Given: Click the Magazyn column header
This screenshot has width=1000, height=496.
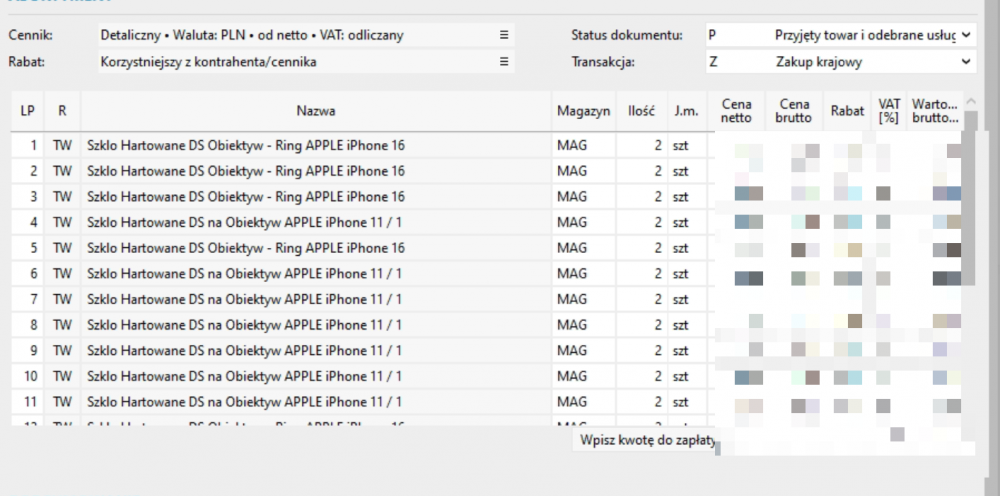Looking at the screenshot, I should [584, 111].
